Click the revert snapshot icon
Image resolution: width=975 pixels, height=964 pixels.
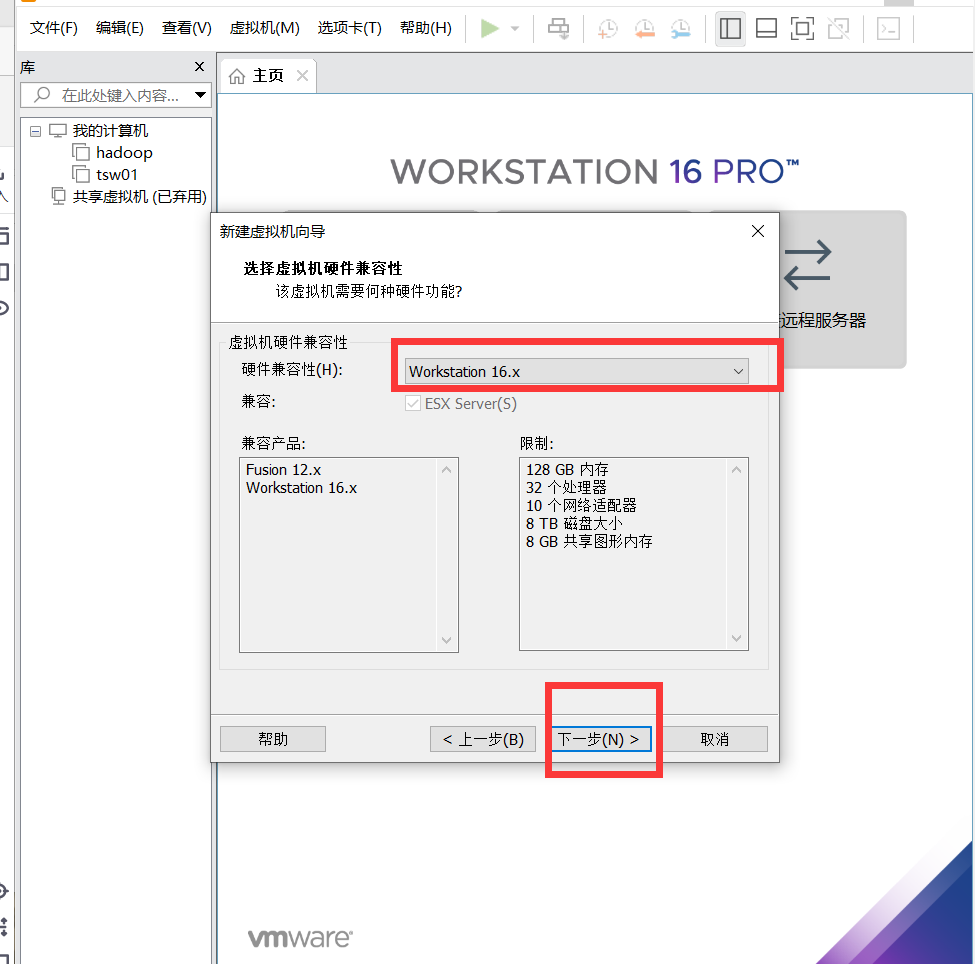pyautogui.click(x=645, y=28)
